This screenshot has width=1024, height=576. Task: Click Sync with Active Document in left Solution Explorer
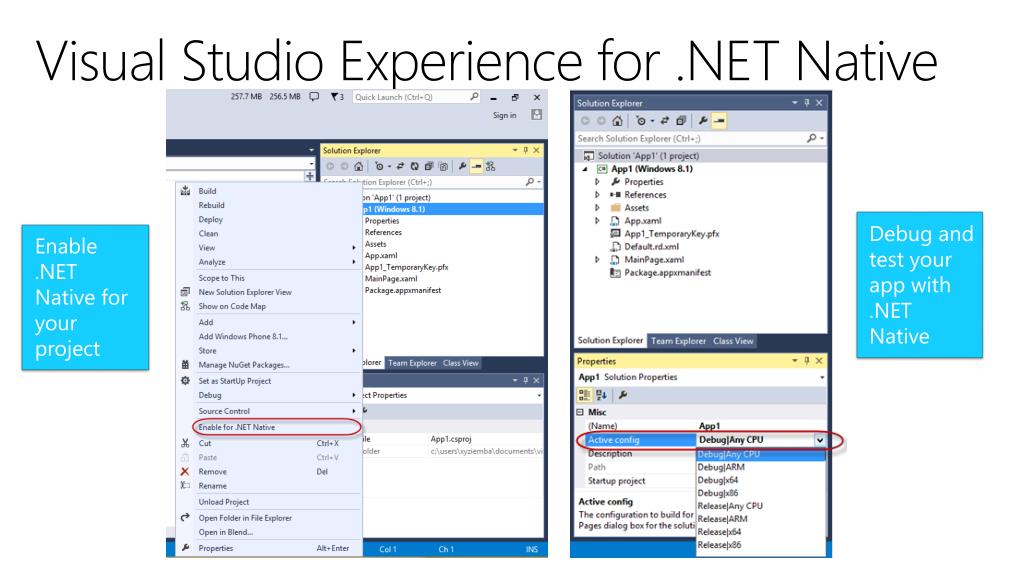[x=400, y=167]
